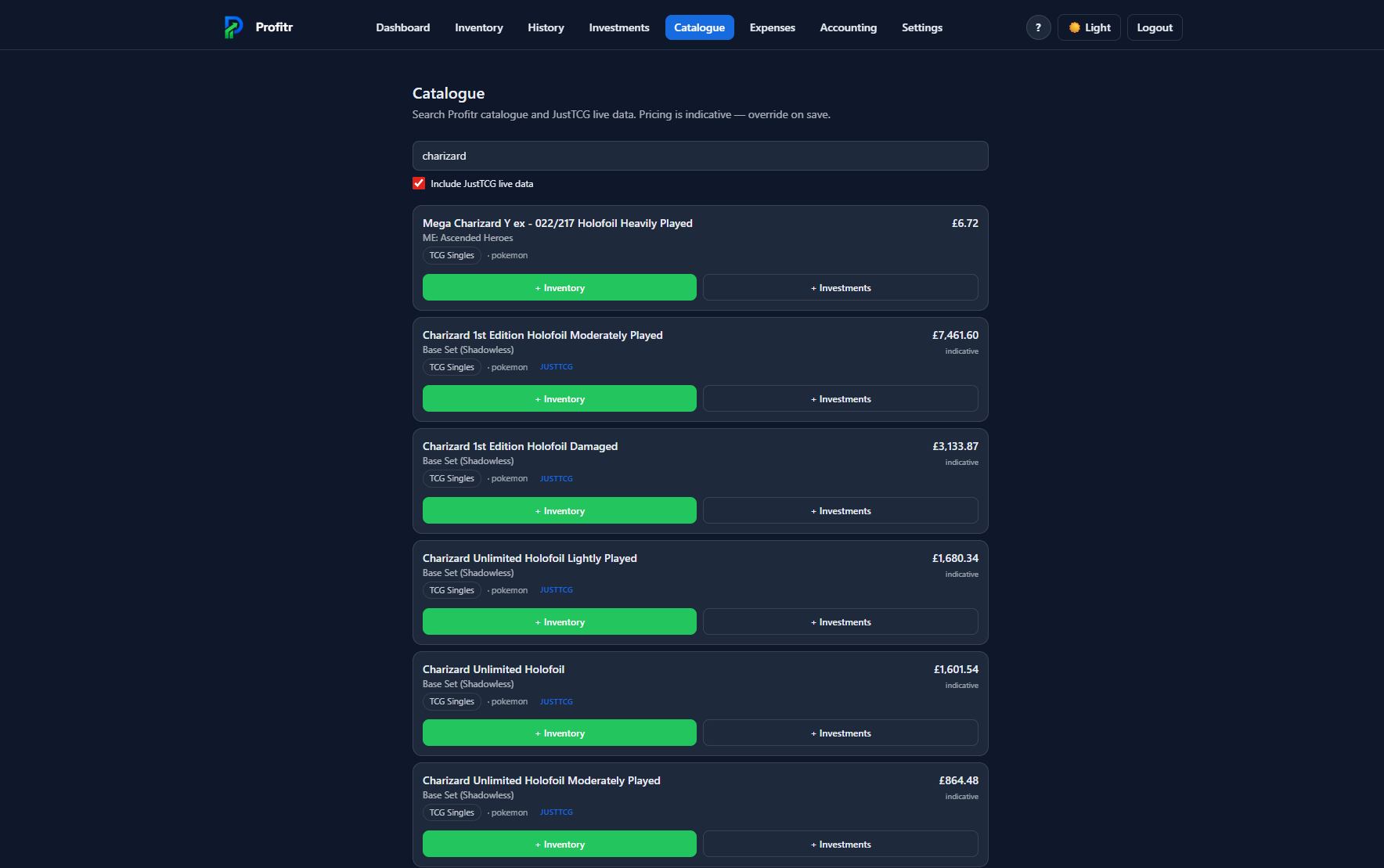The image size is (1384, 868).
Task: Add Mega Charizard Y ex to Inventory
Action: (560, 287)
